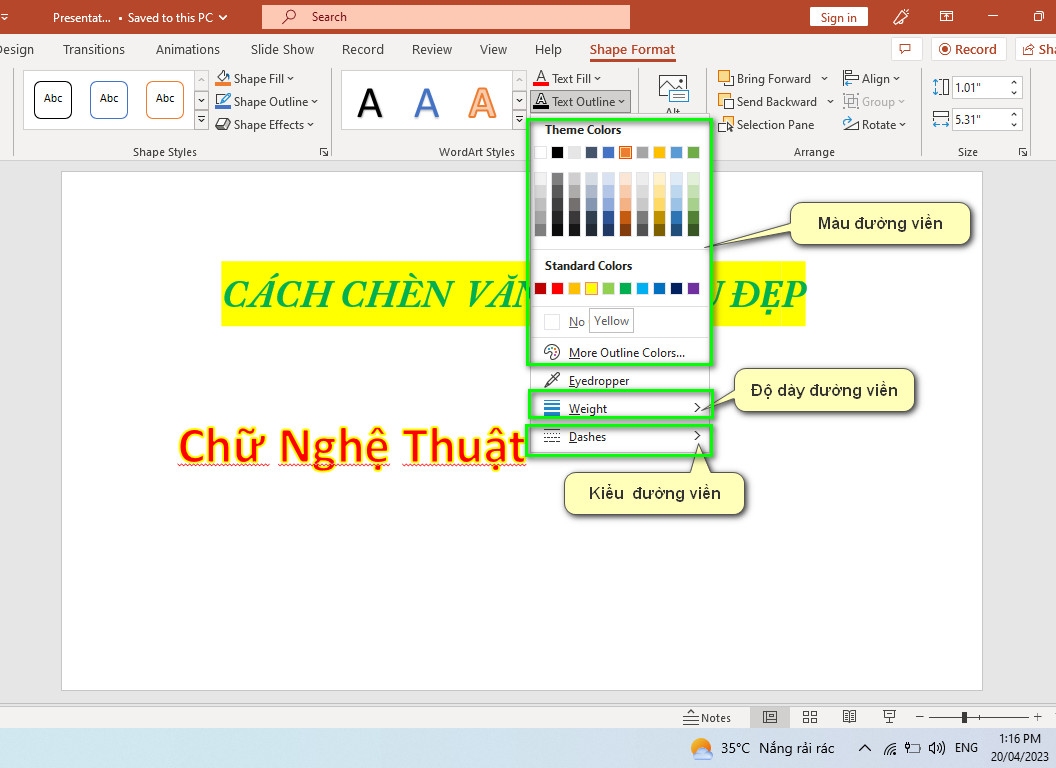The image size is (1056, 768).
Task: Select the Eyedropper tool
Action: pyautogui.click(x=620, y=381)
